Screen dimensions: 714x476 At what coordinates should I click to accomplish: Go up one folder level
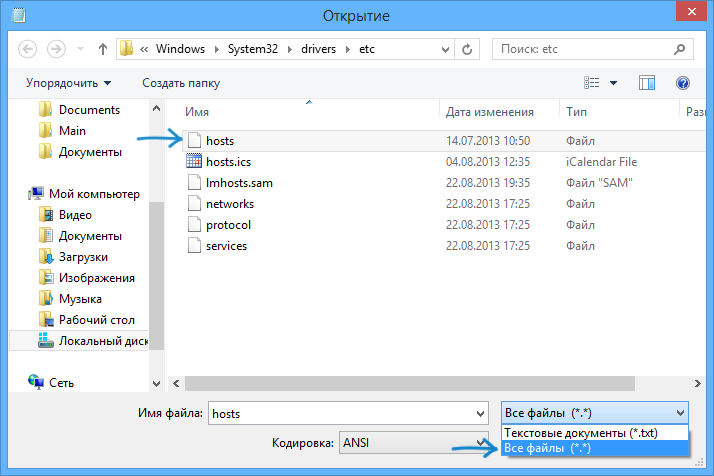103,49
